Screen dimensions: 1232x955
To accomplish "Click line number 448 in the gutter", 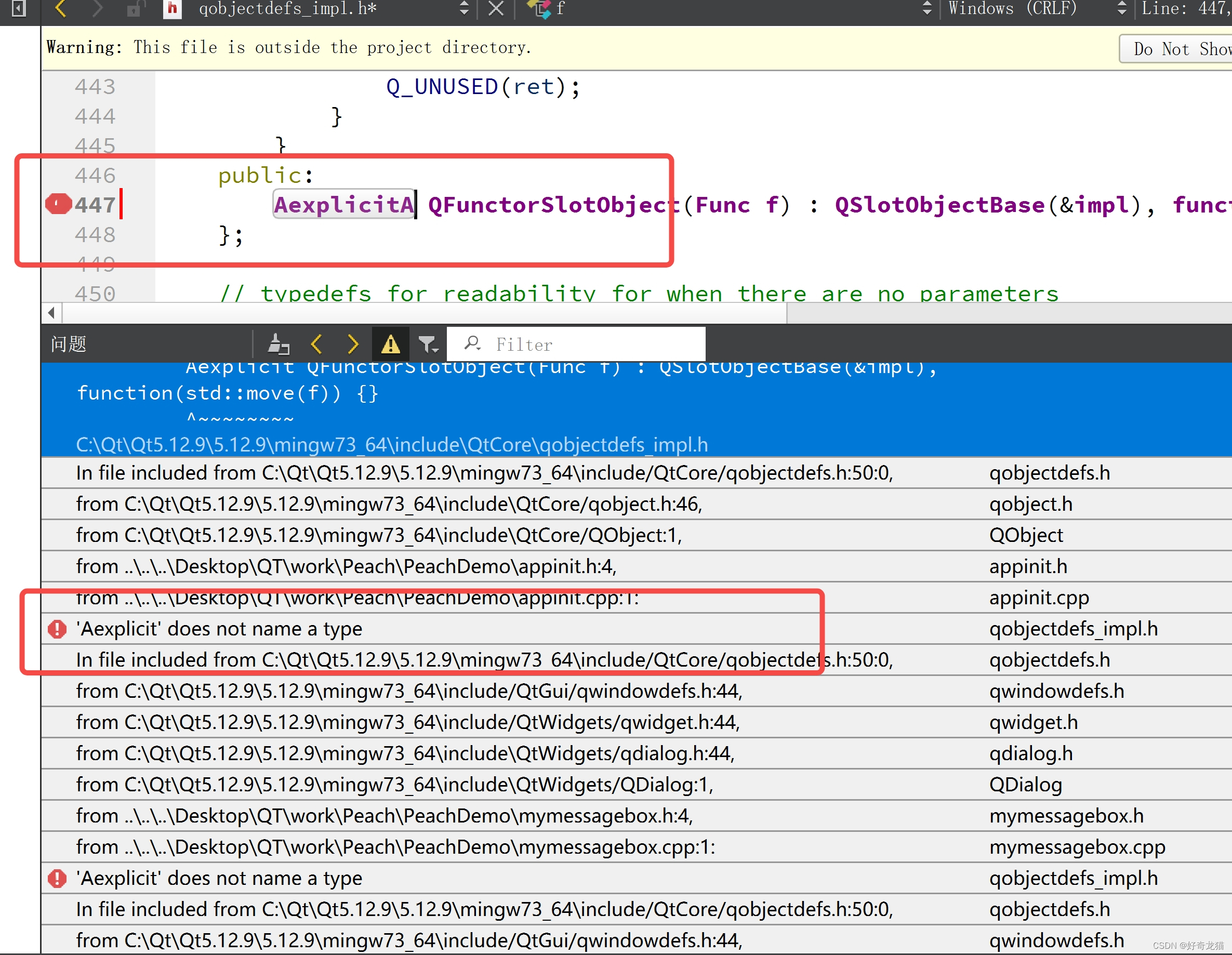I will (95, 235).
